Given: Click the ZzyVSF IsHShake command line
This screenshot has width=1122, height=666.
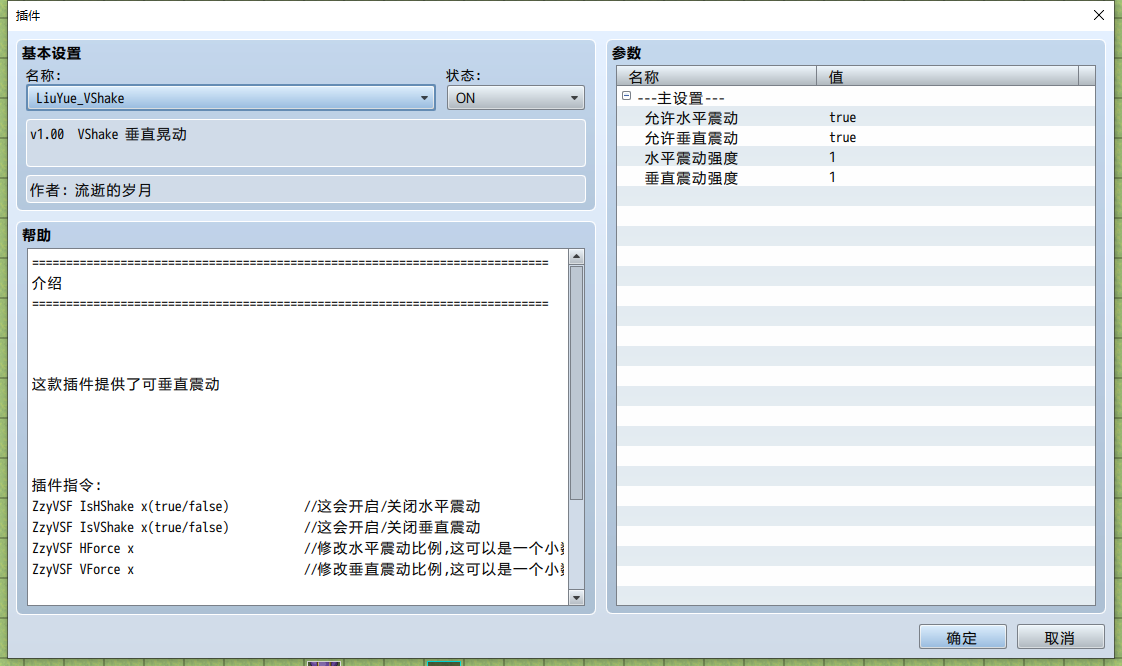Looking at the screenshot, I should (256, 506).
